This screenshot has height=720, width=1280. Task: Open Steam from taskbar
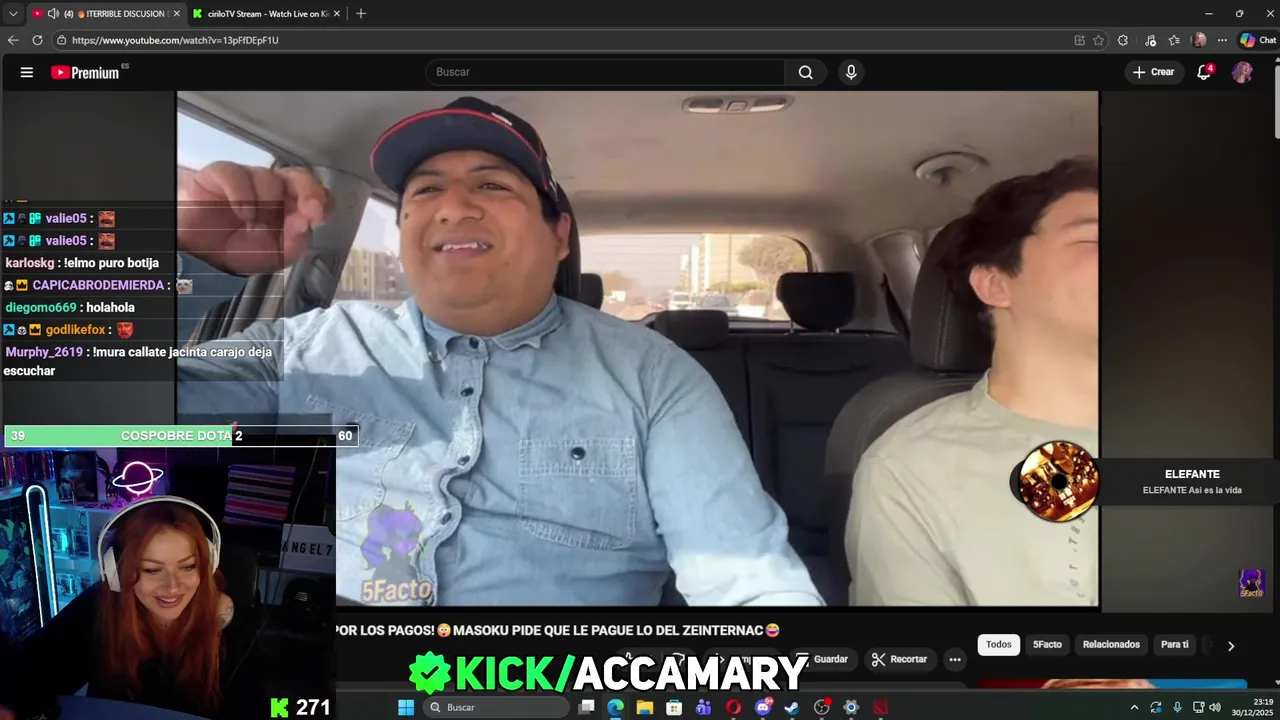coord(792,707)
